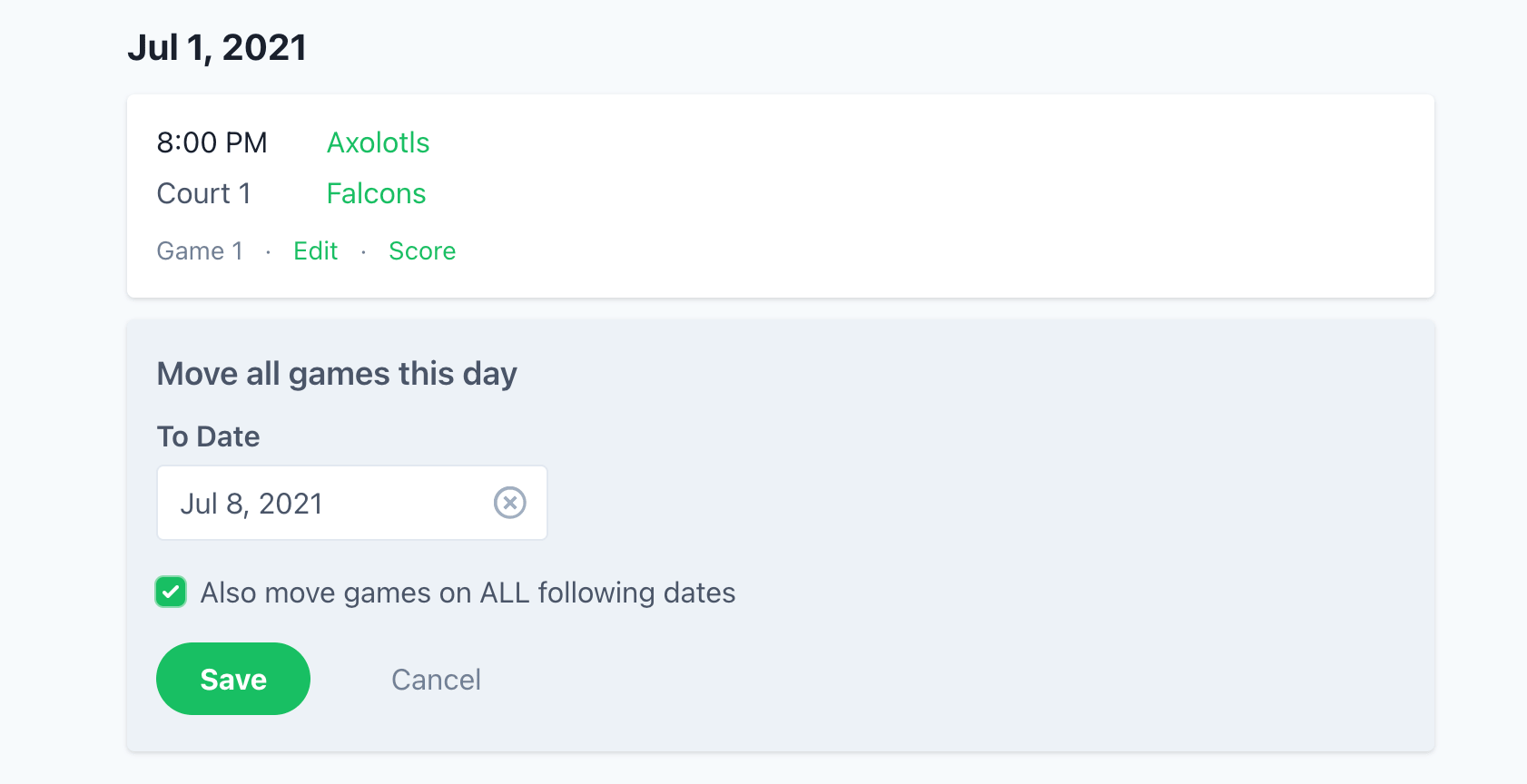Image resolution: width=1527 pixels, height=784 pixels.
Task: Uncheck the move games on following dates checkbox
Action: click(x=171, y=592)
